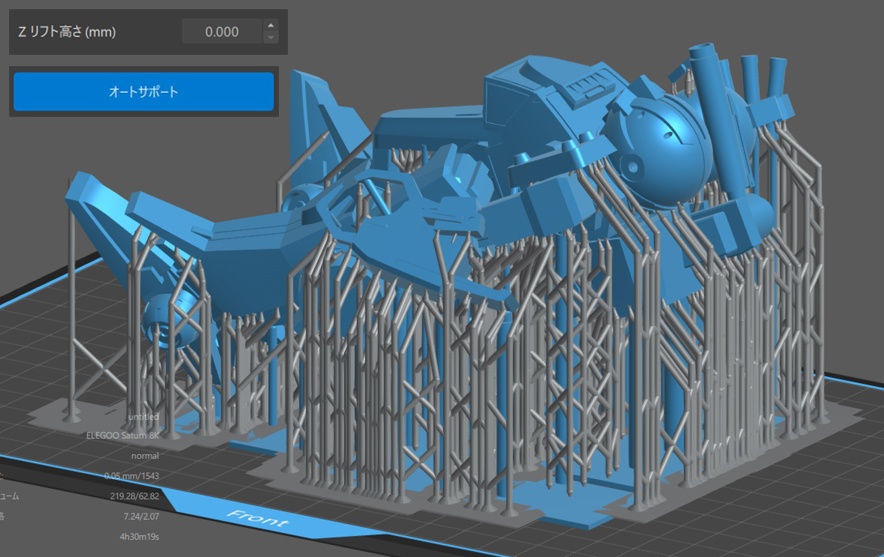Click the ELEGOO Saturn 8K printer text
This screenshot has height=557, width=884.
123,435
